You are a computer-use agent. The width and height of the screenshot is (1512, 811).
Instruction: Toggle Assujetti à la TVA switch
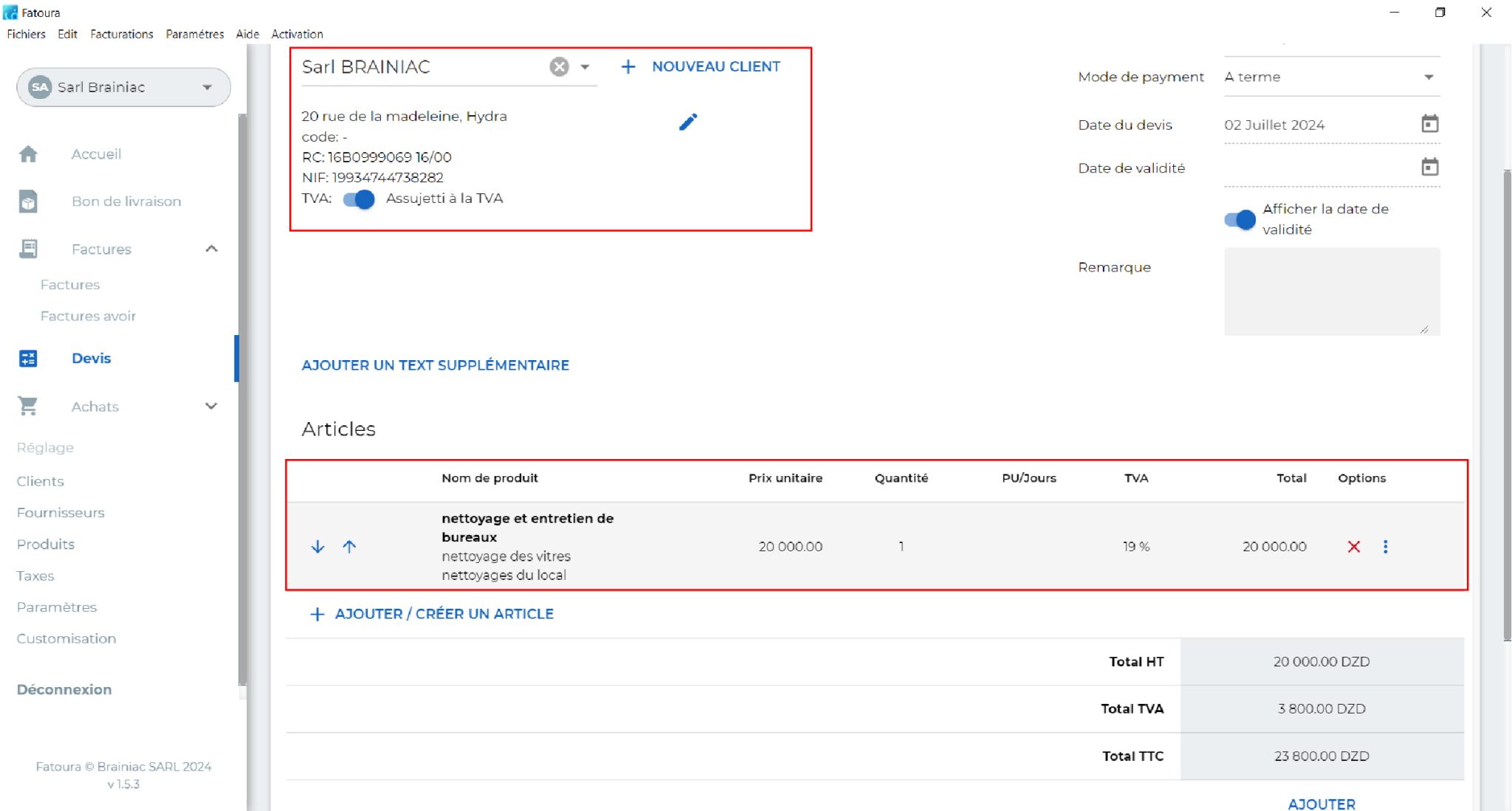pyautogui.click(x=360, y=199)
